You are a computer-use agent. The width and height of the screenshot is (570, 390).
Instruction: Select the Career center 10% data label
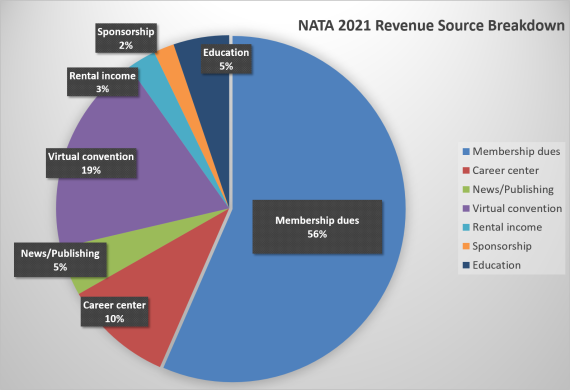pos(115,311)
